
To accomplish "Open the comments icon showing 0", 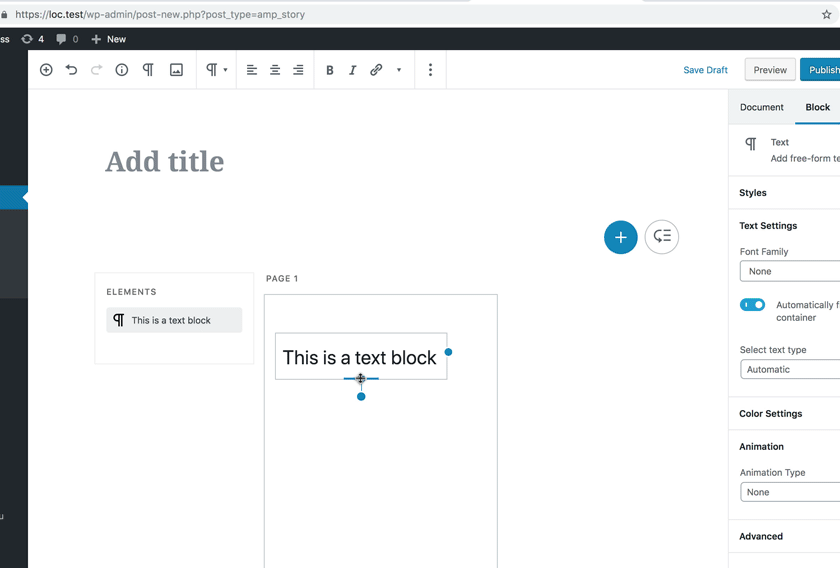I will click(68, 39).
